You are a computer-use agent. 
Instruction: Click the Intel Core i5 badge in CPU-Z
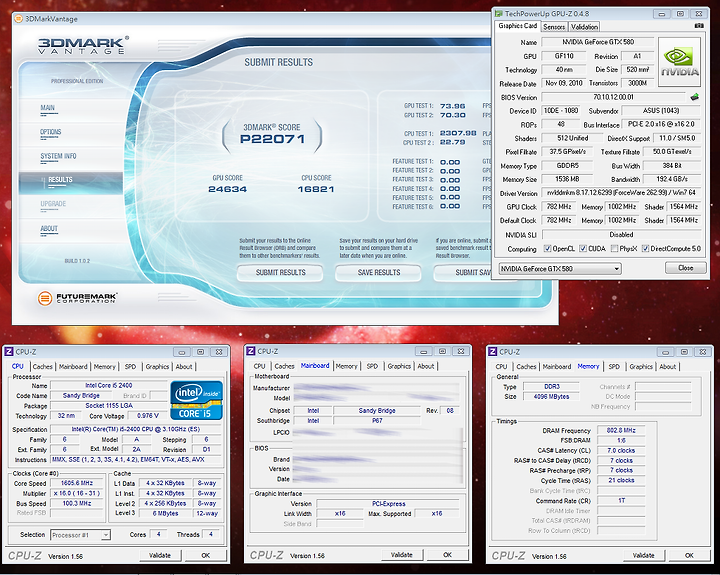tap(197, 400)
